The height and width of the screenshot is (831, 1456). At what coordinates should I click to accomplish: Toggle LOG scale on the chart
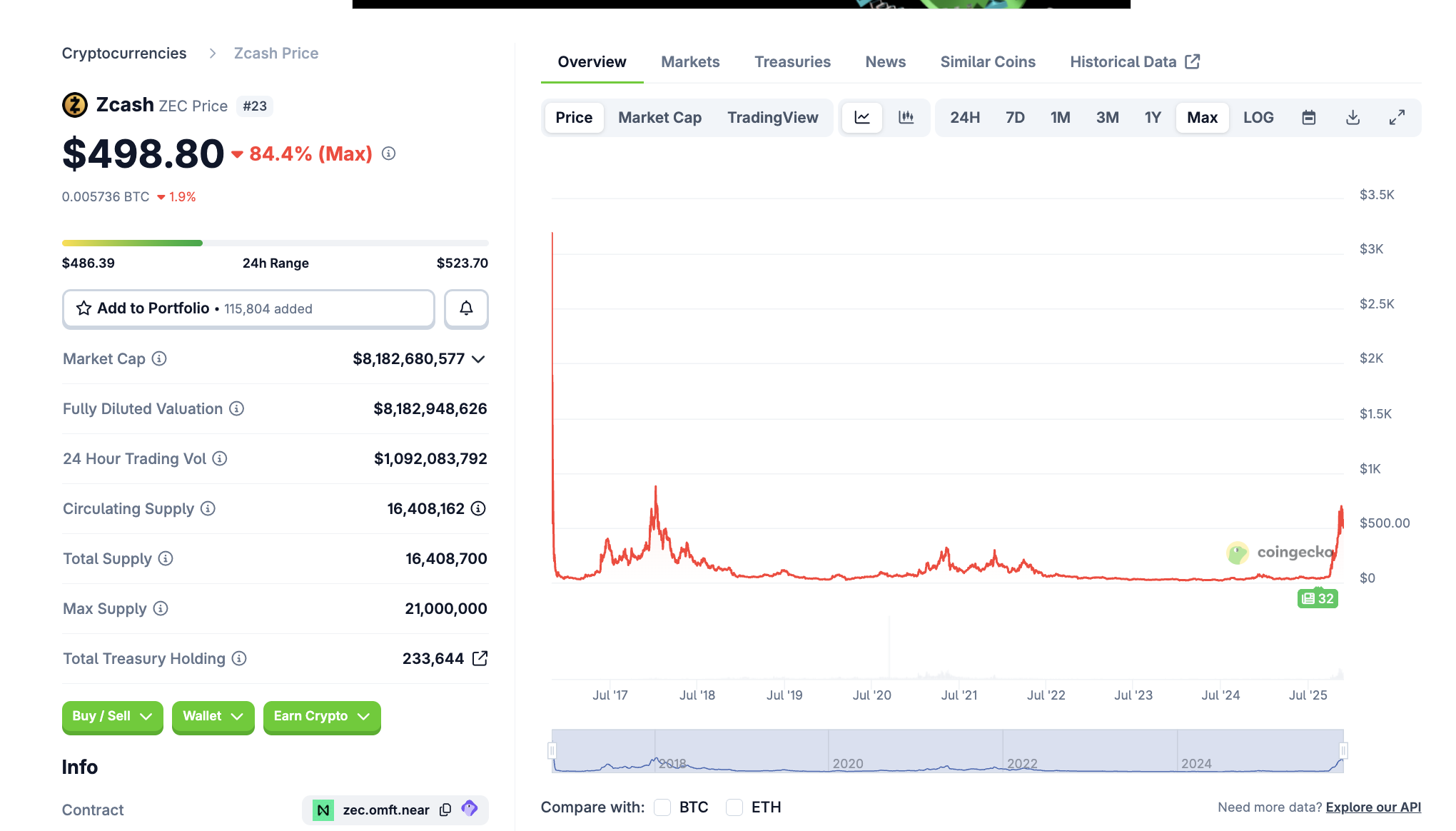click(x=1258, y=117)
